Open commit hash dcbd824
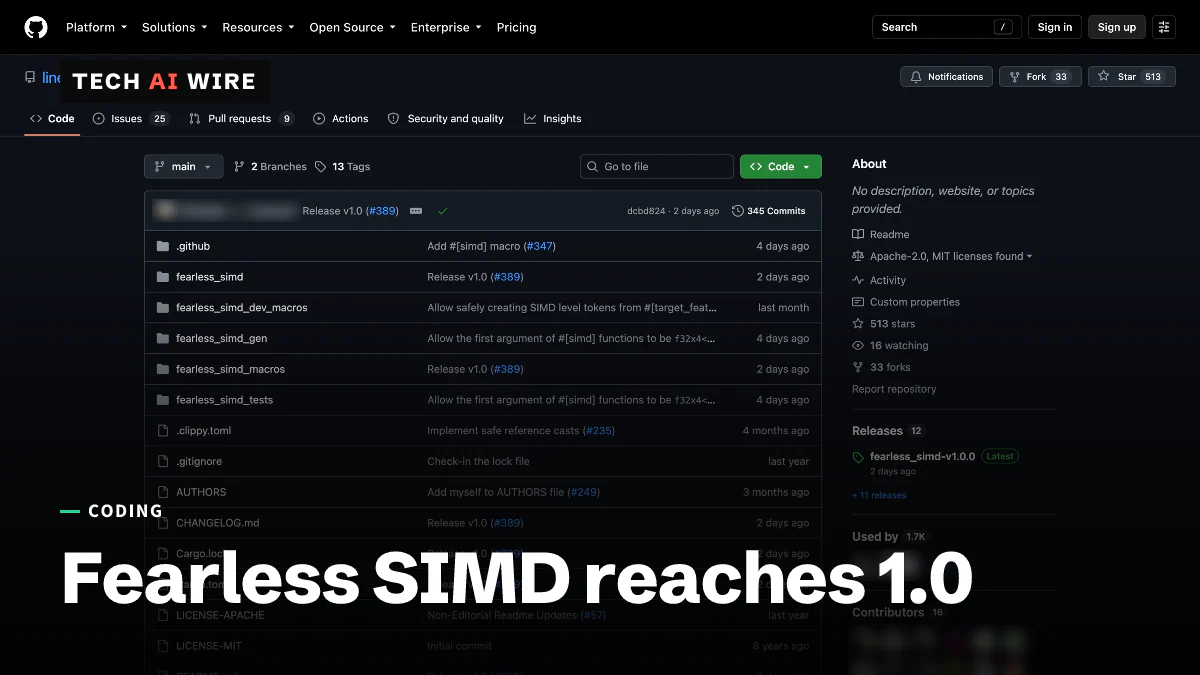 645,211
